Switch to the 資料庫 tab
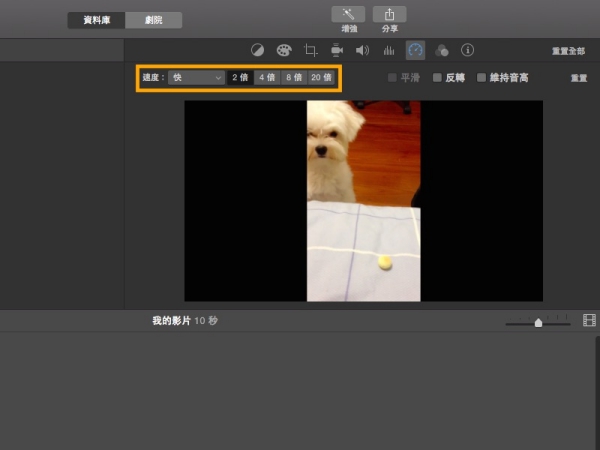Image resolution: width=600 pixels, height=450 pixels. point(96,20)
